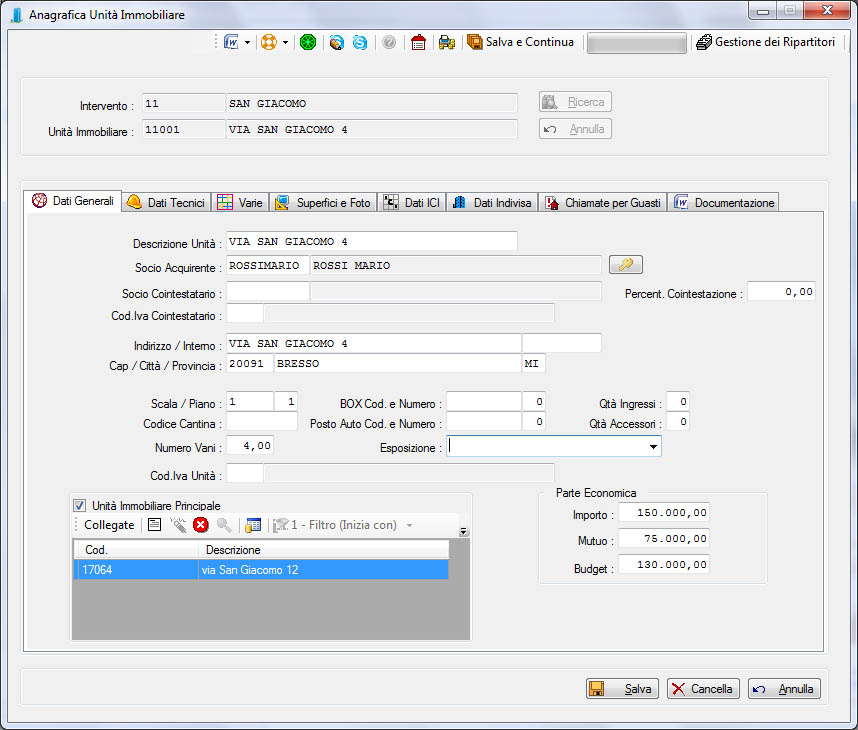Switch to Dati Generali tab
Viewport: 858px width, 730px height.
coord(73,201)
